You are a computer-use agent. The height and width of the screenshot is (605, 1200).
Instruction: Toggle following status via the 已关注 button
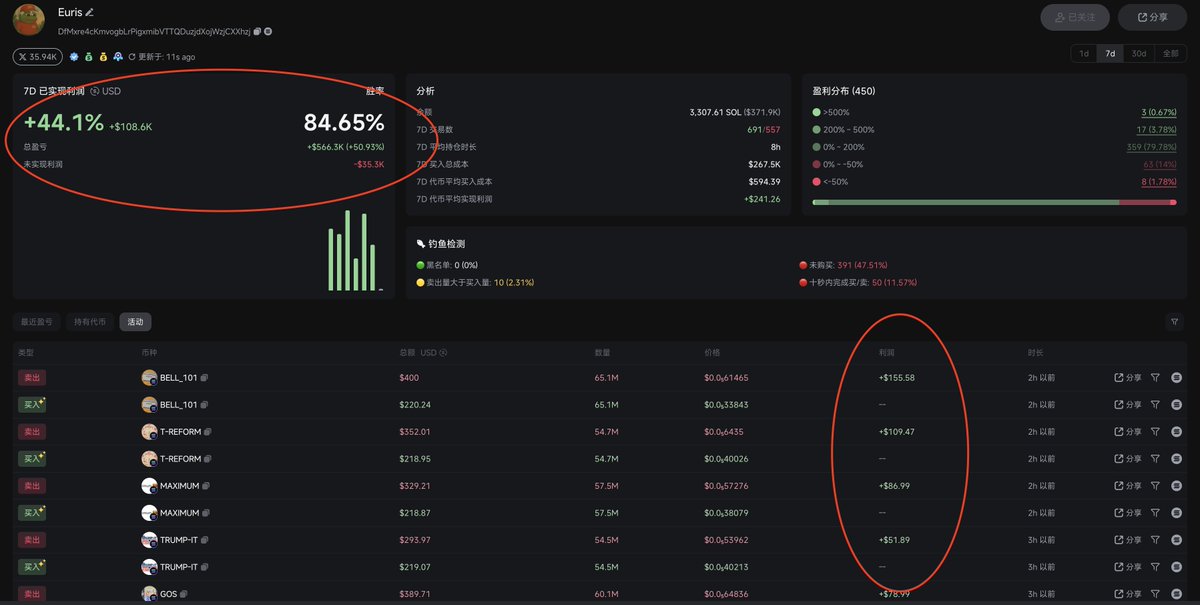(1075, 17)
